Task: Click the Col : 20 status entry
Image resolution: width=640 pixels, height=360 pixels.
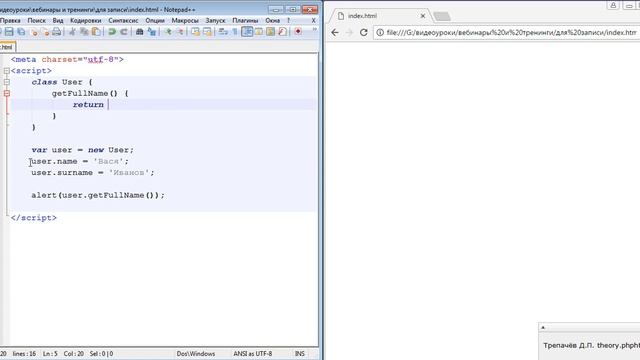Action: [x=73, y=353]
